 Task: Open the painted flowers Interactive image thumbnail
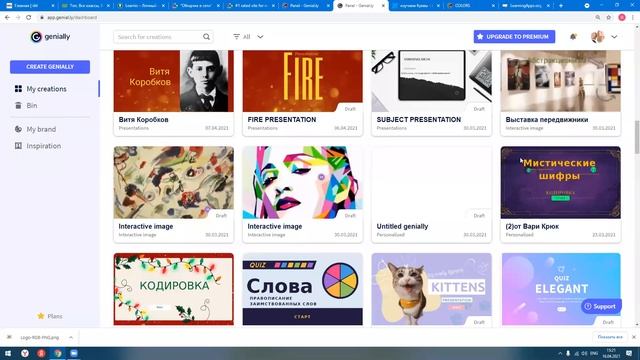[x=173, y=182]
